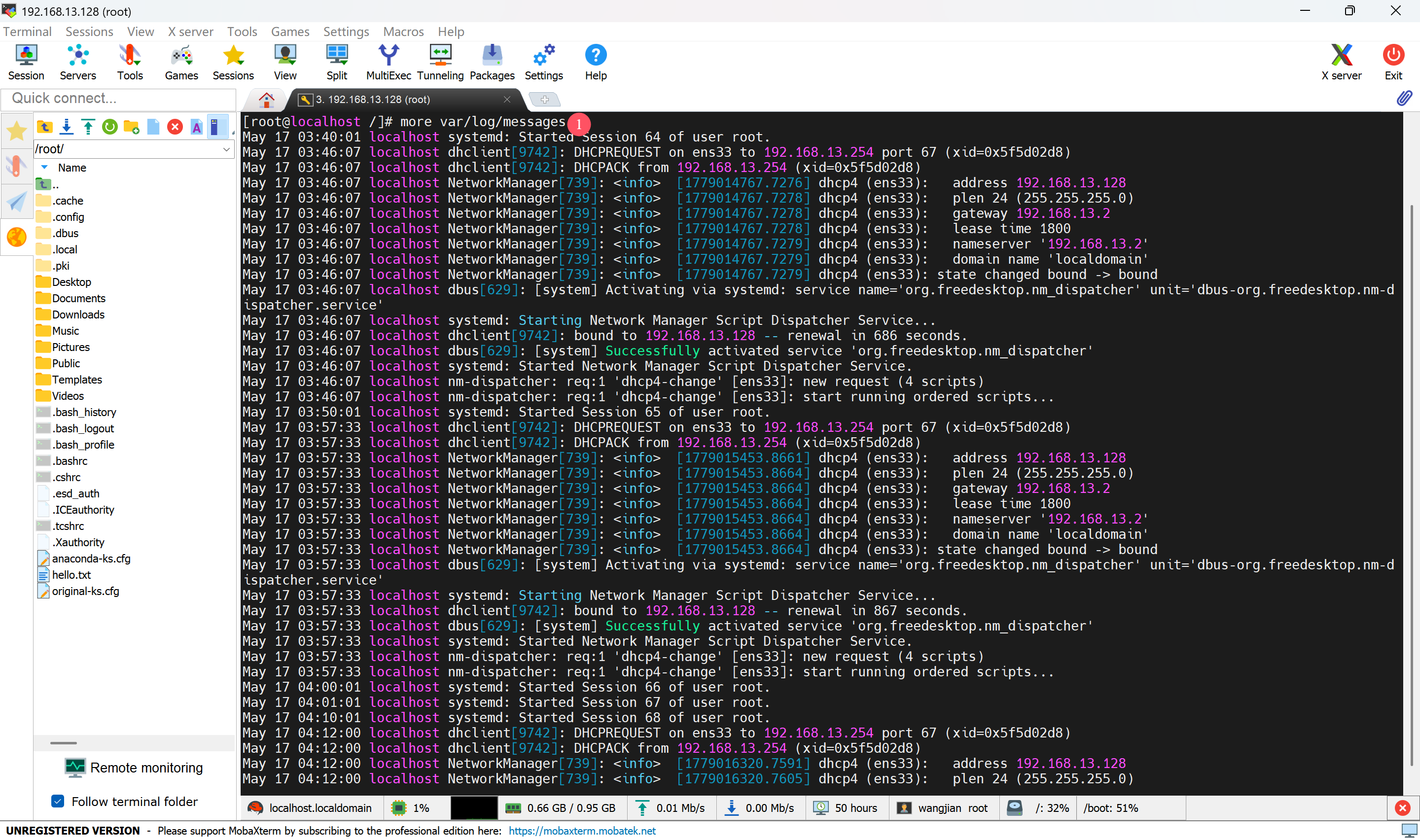1420x840 pixels.
Task: Select the hello.txt file
Action: coord(64,574)
